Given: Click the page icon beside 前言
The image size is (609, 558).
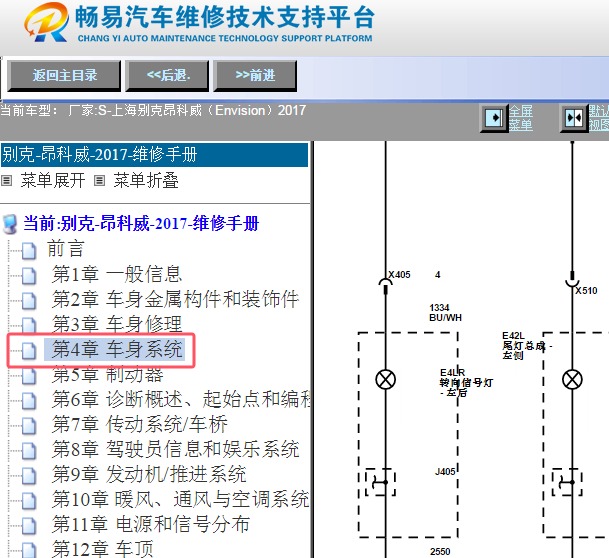Looking at the screenshot, I should [29, 250].
